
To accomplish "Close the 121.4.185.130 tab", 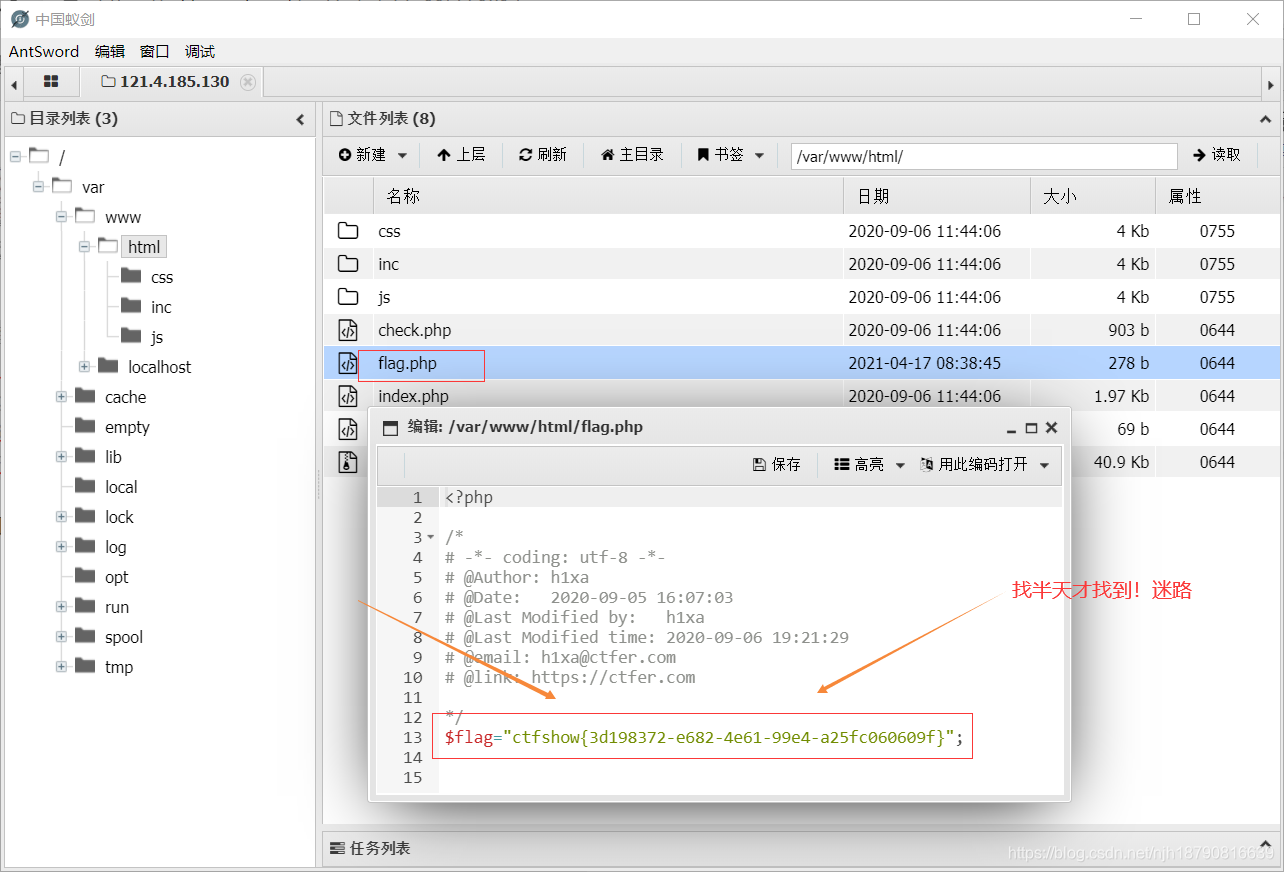I will 248,82.
